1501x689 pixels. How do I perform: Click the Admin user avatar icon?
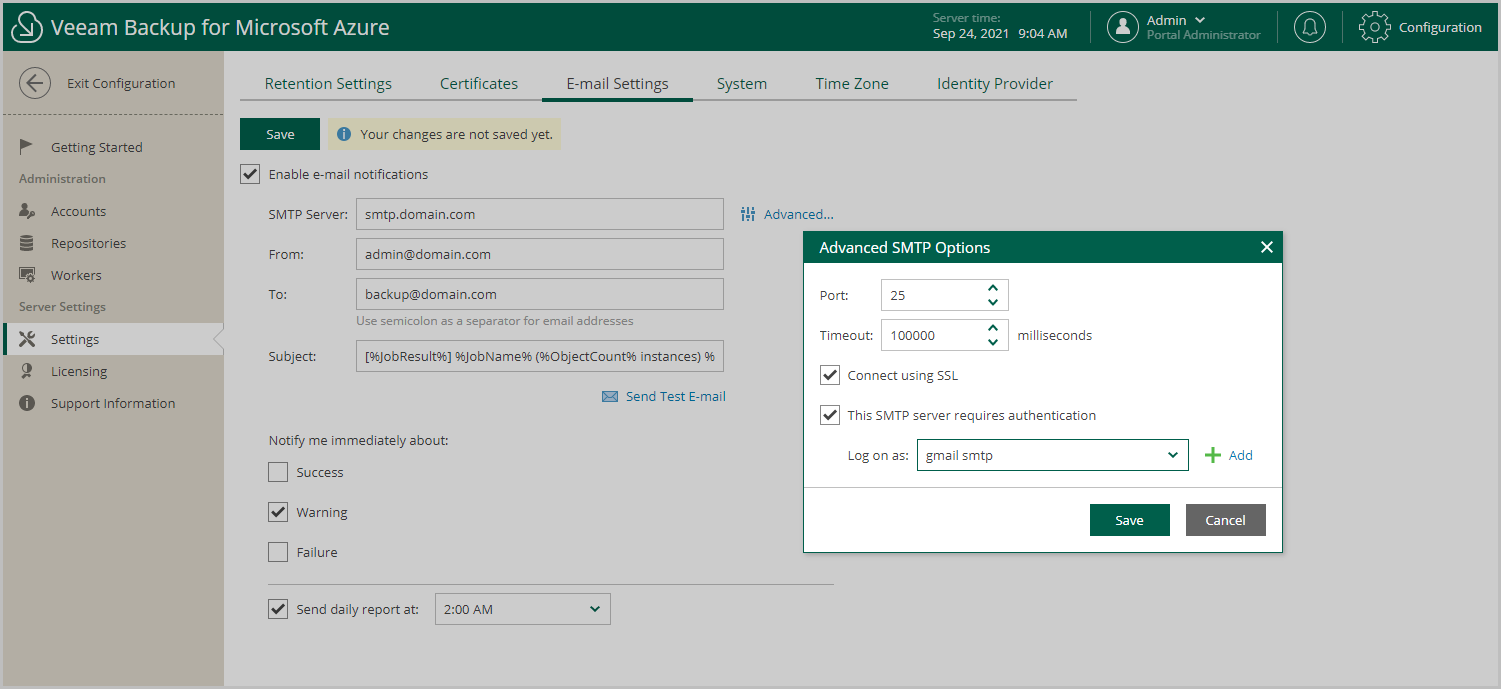pos(1123,27)
